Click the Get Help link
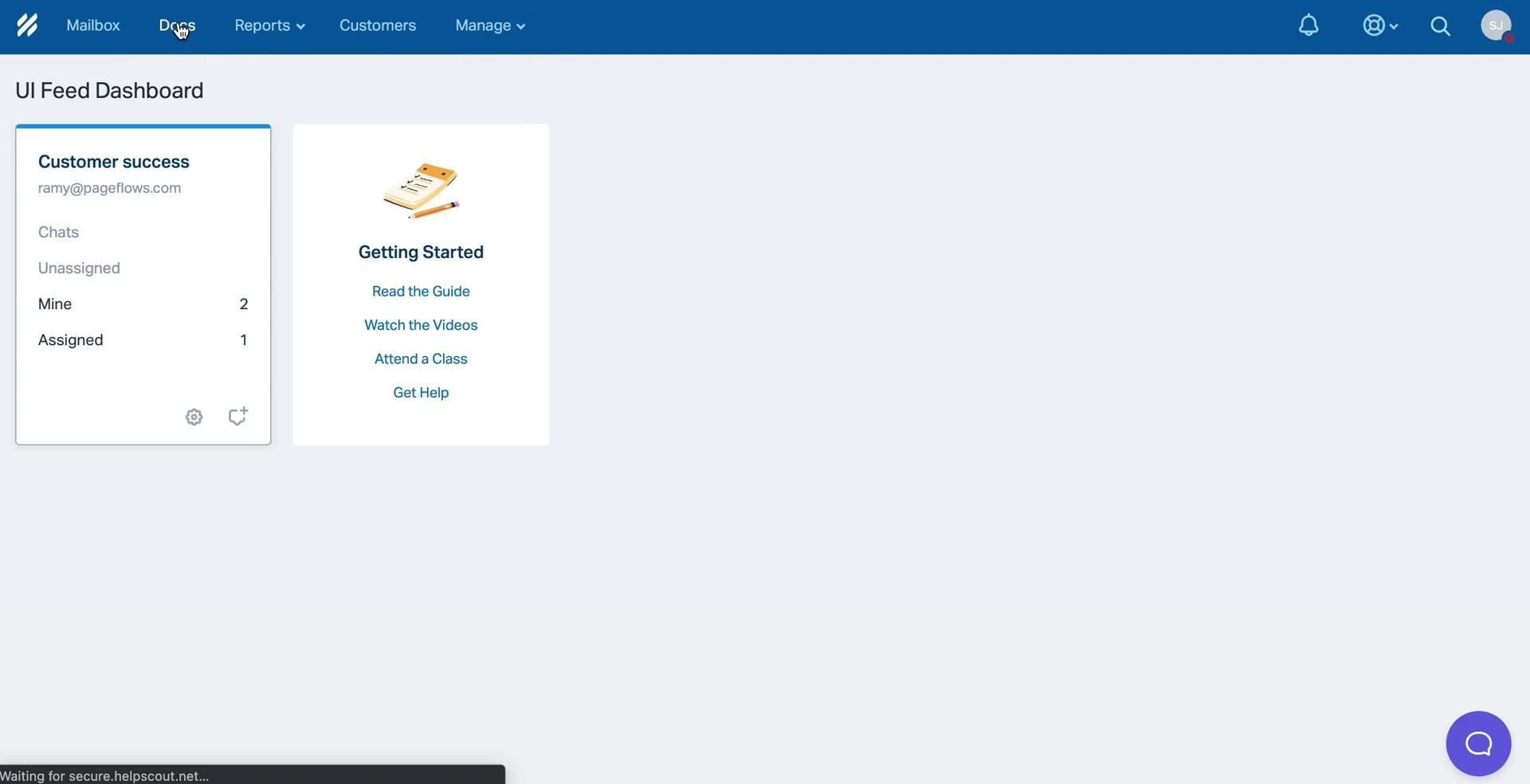 click(421, 393)
